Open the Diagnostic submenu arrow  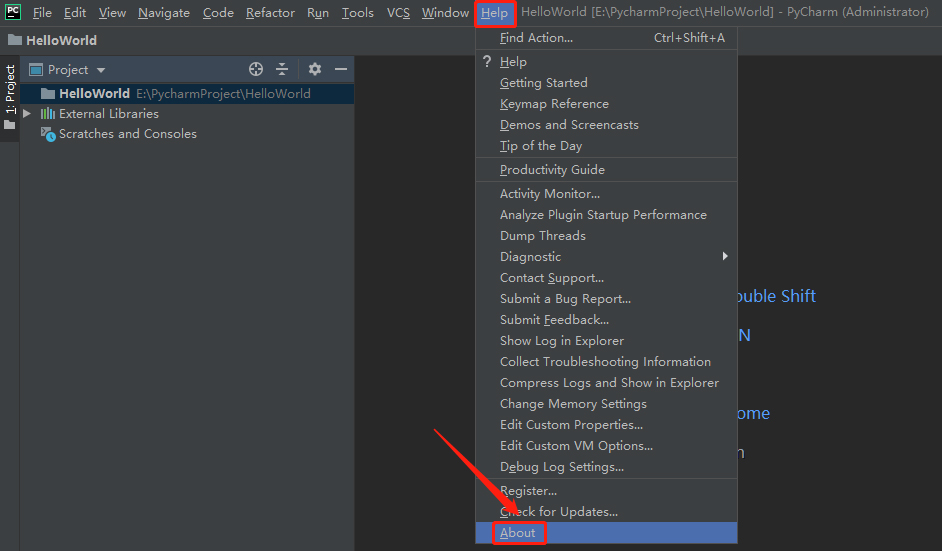pyautogui.click(x=725, y=257)
